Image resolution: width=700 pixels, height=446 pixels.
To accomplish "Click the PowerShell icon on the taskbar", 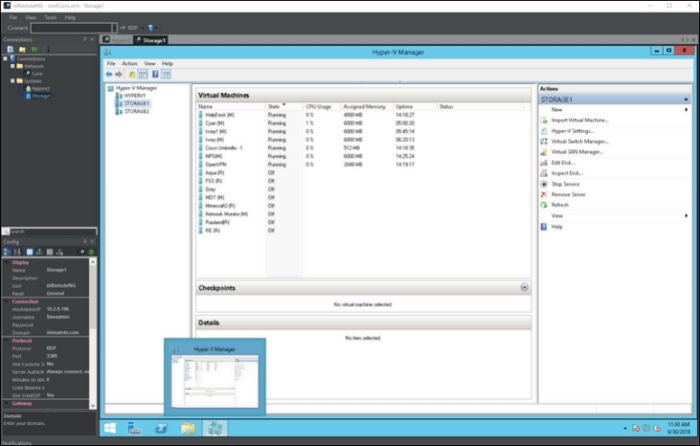I will coord(160,428).
